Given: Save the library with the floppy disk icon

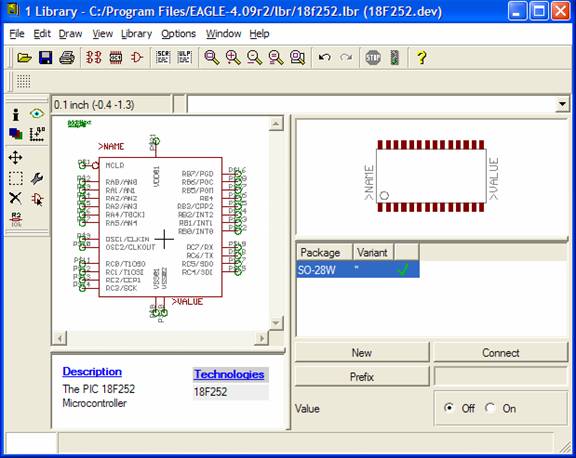Looking at the screenshot, I should 46,58.
